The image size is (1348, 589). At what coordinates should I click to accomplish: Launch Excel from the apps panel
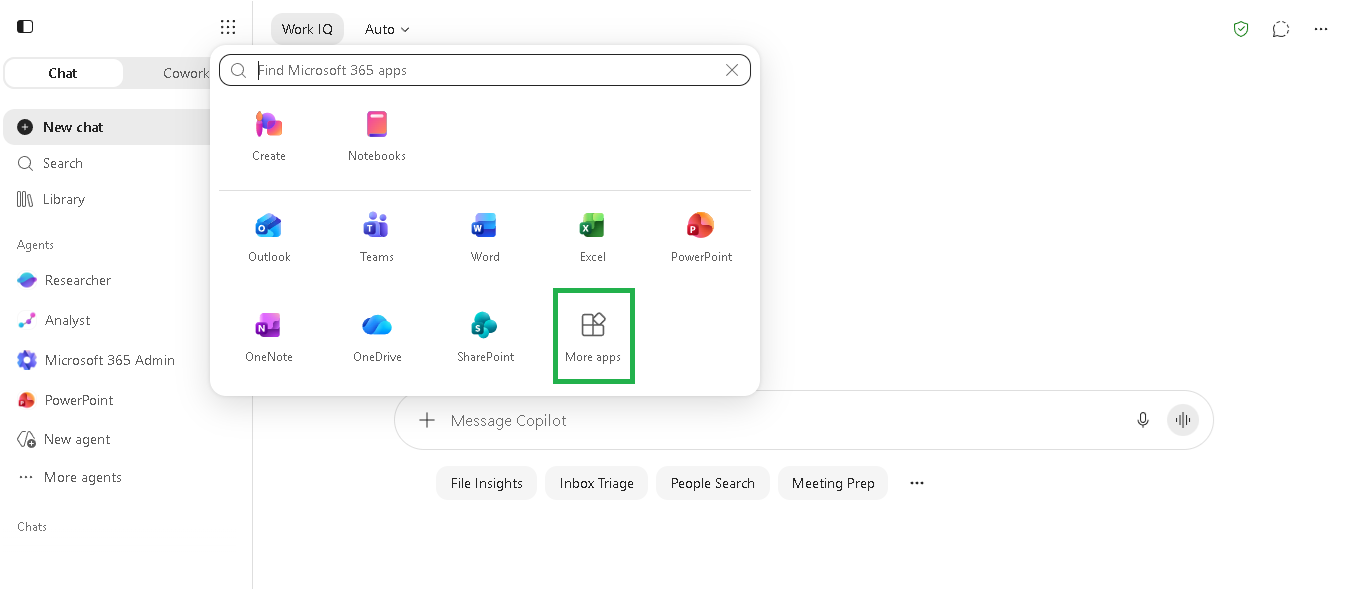[x=593, y=237]
